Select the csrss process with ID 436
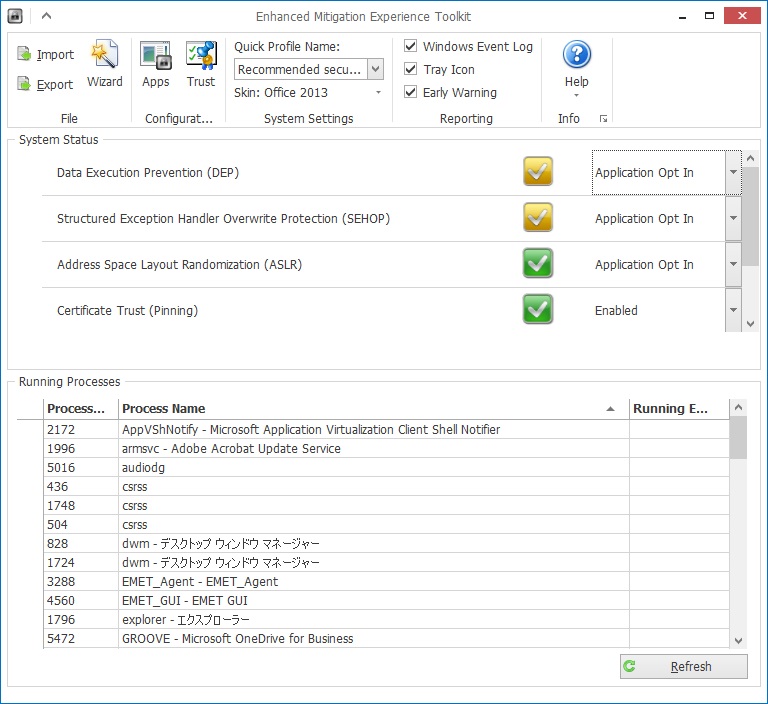Viewport: 768px width, 704px height. [386, 487]
